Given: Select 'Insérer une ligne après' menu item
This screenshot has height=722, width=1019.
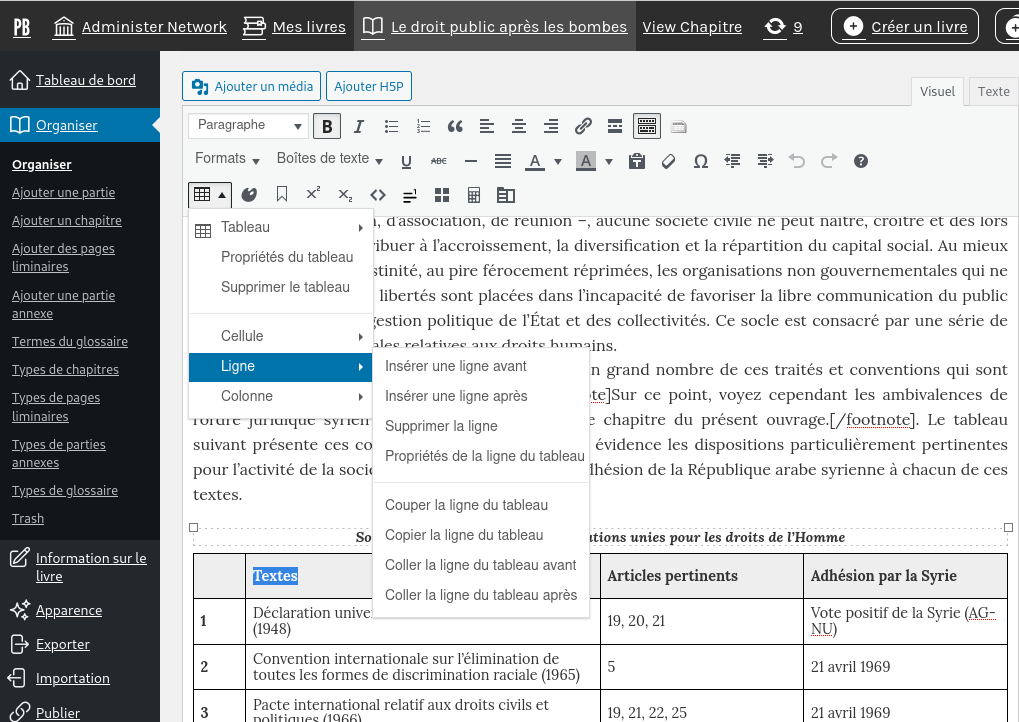Looking at the screenshot, I should [x=456, y=396].
